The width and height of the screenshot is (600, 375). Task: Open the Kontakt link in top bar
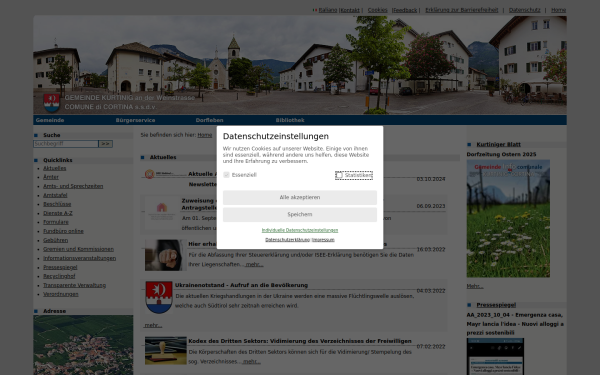(350, 10)
